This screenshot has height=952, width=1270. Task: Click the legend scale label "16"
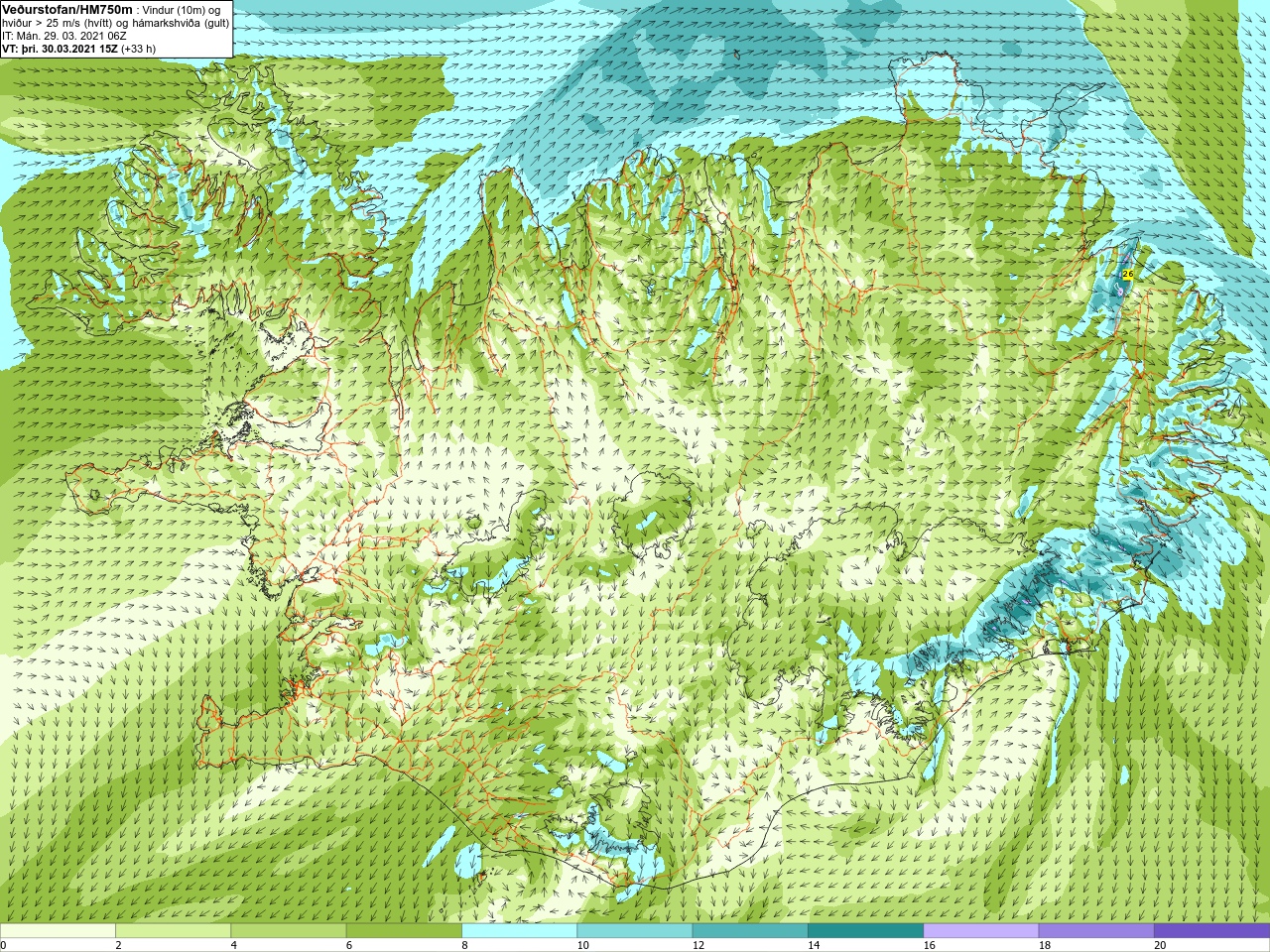point(930,945)
